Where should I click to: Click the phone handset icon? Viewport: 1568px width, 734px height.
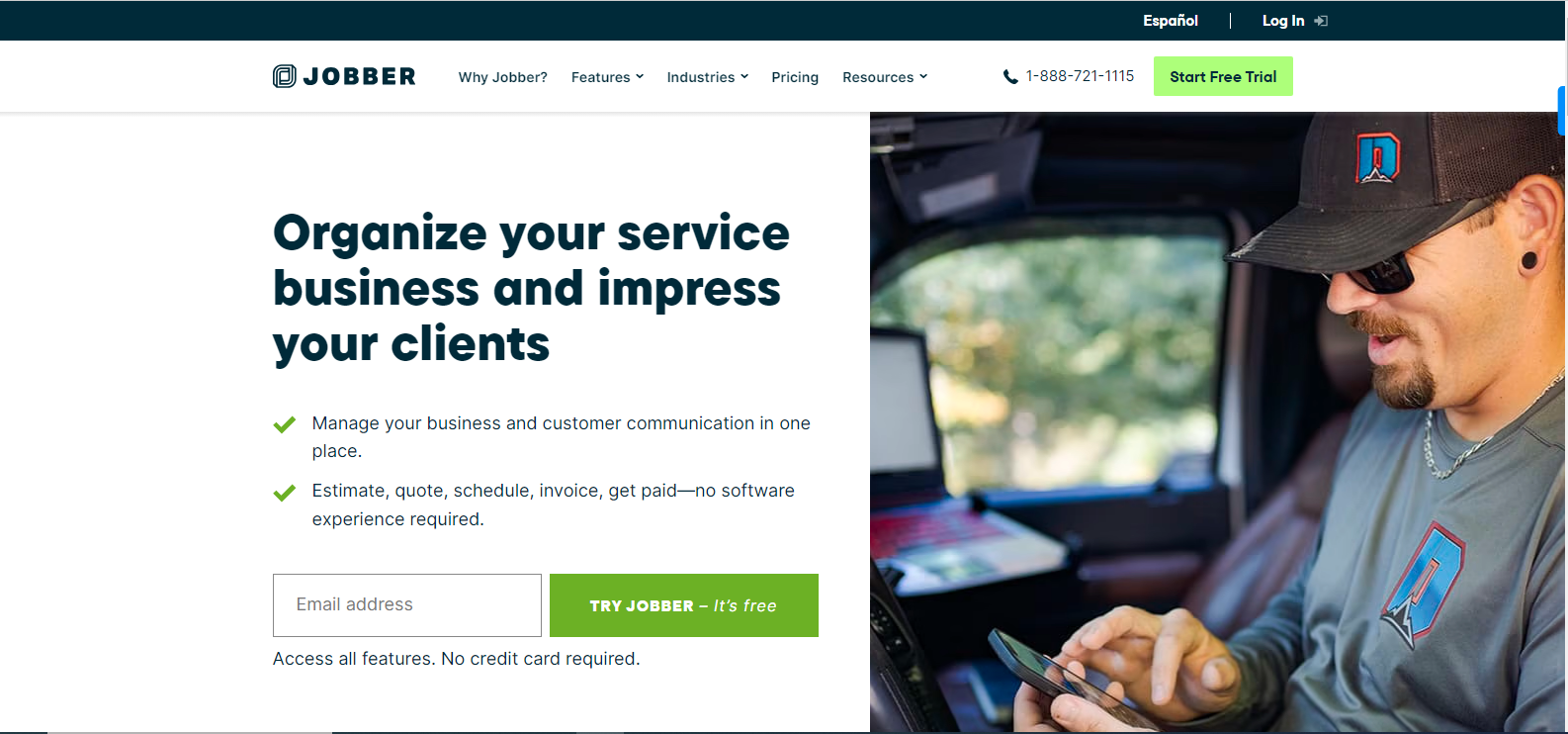(x=1010, y=77)
